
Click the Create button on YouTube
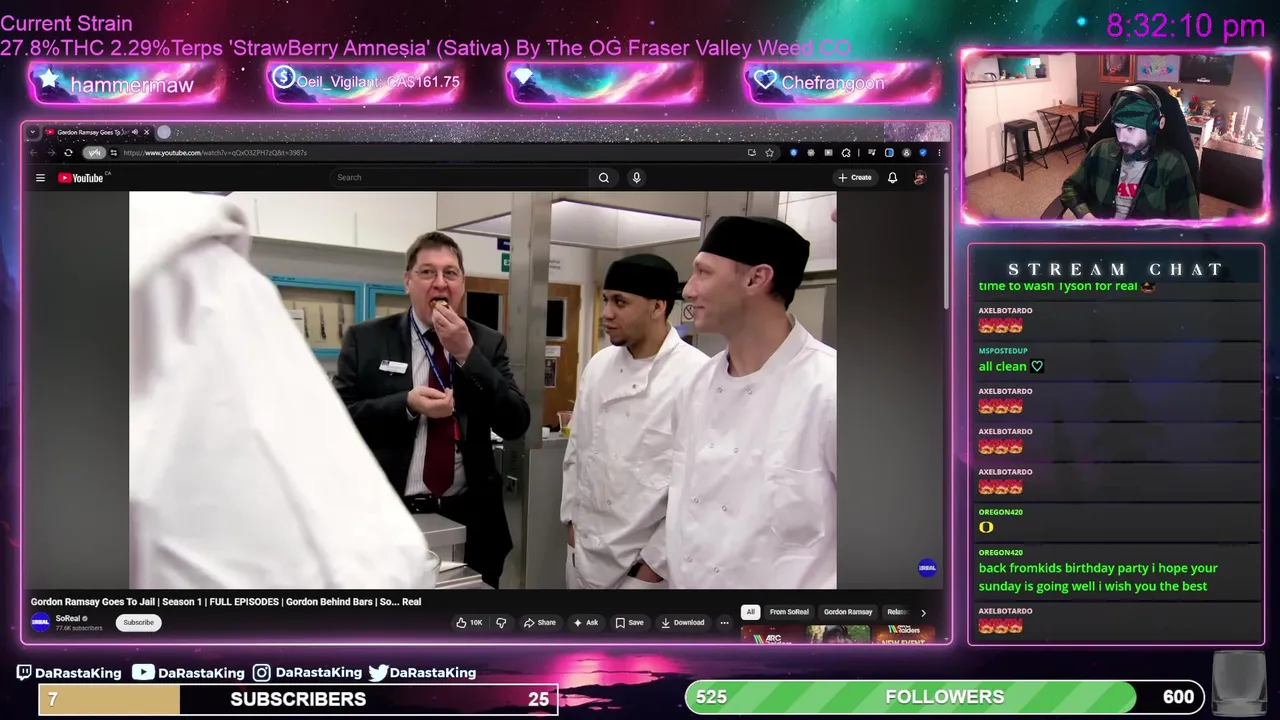click(x=855, y=178)
